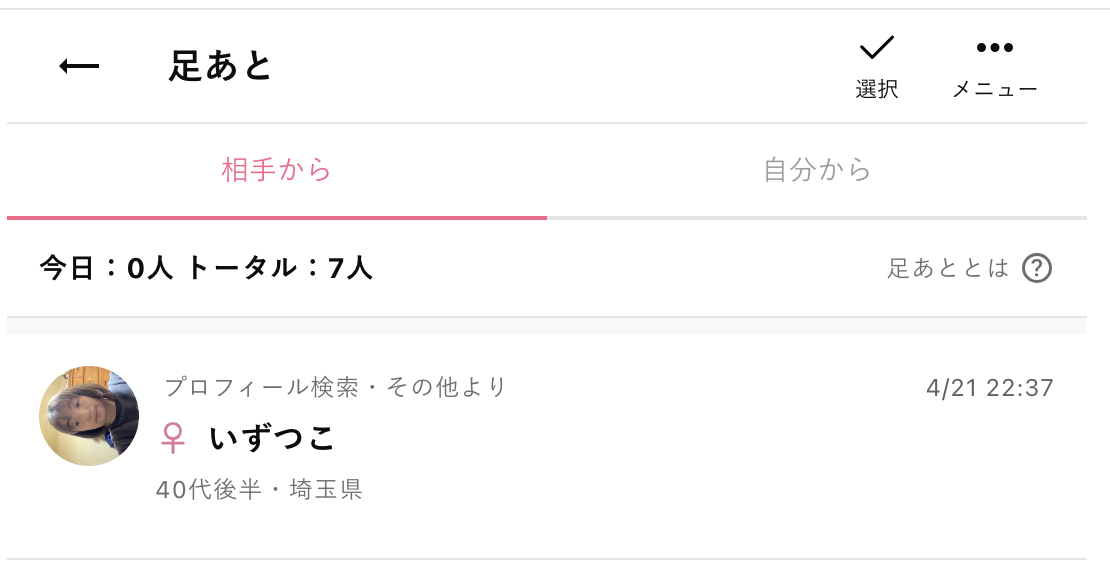Click the 今日:0人 visitor count

tap(106, 268)
